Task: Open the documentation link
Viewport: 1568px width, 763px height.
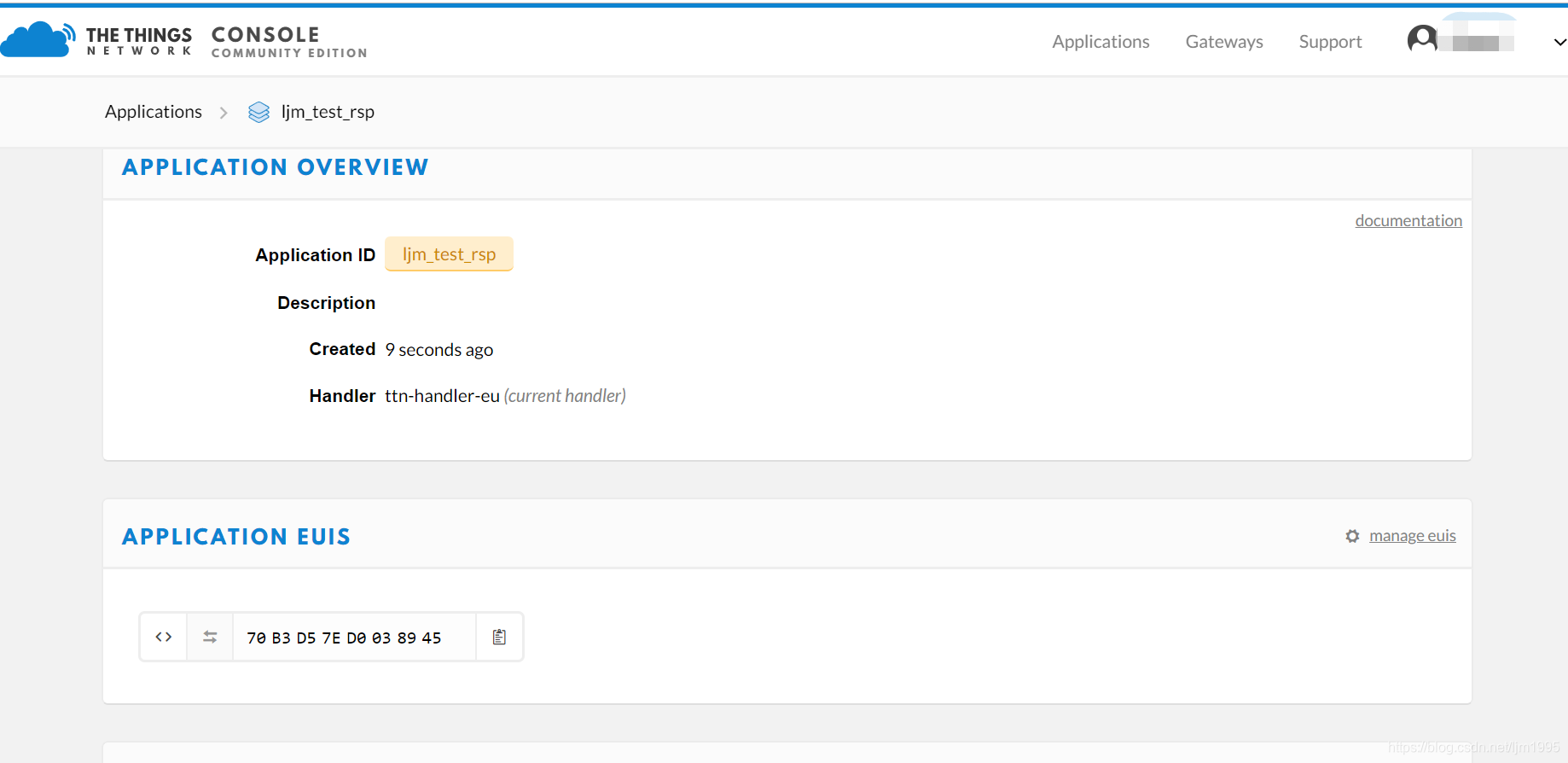Action: coord(1408,220)
